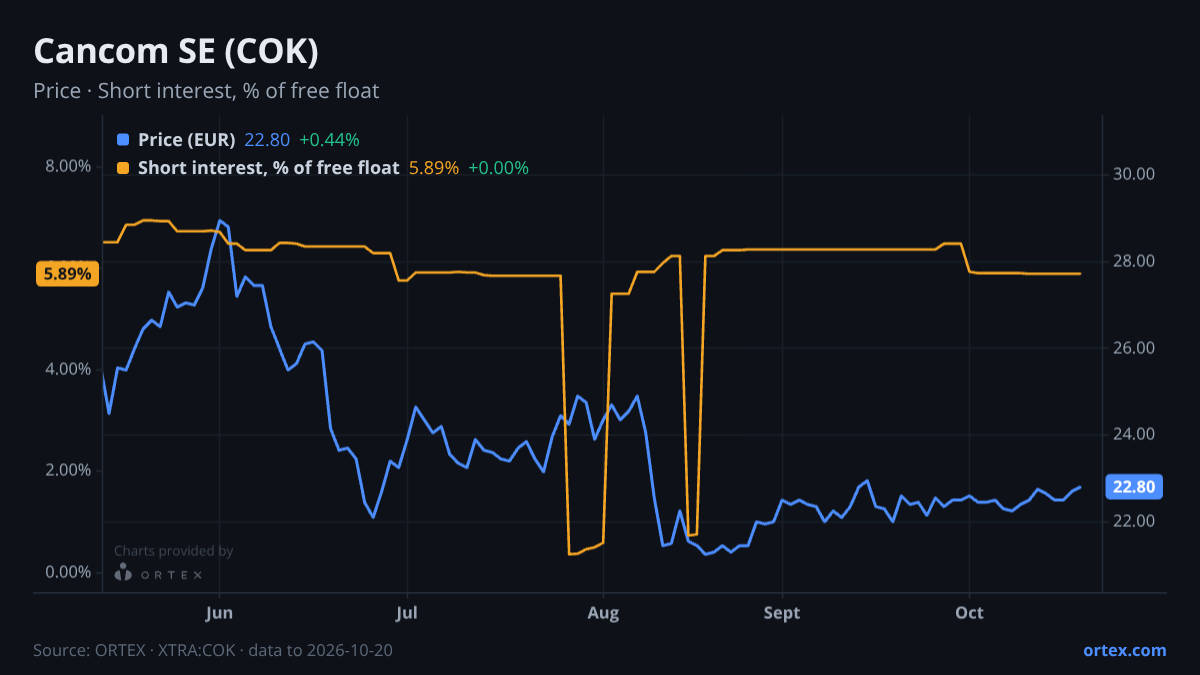Click the ORTEX logo icon
The image size is (1200, 675).
(123, 572)
